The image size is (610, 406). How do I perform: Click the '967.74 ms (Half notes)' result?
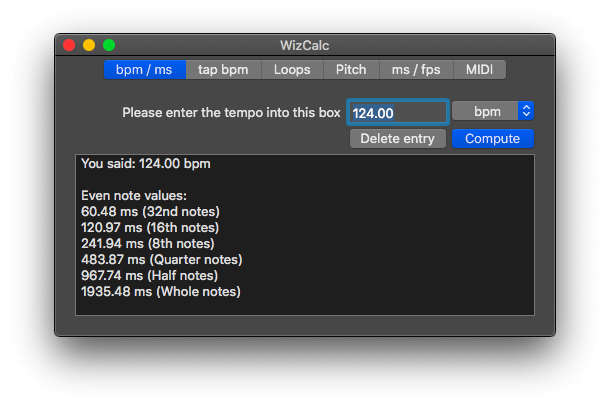(149, 275)
